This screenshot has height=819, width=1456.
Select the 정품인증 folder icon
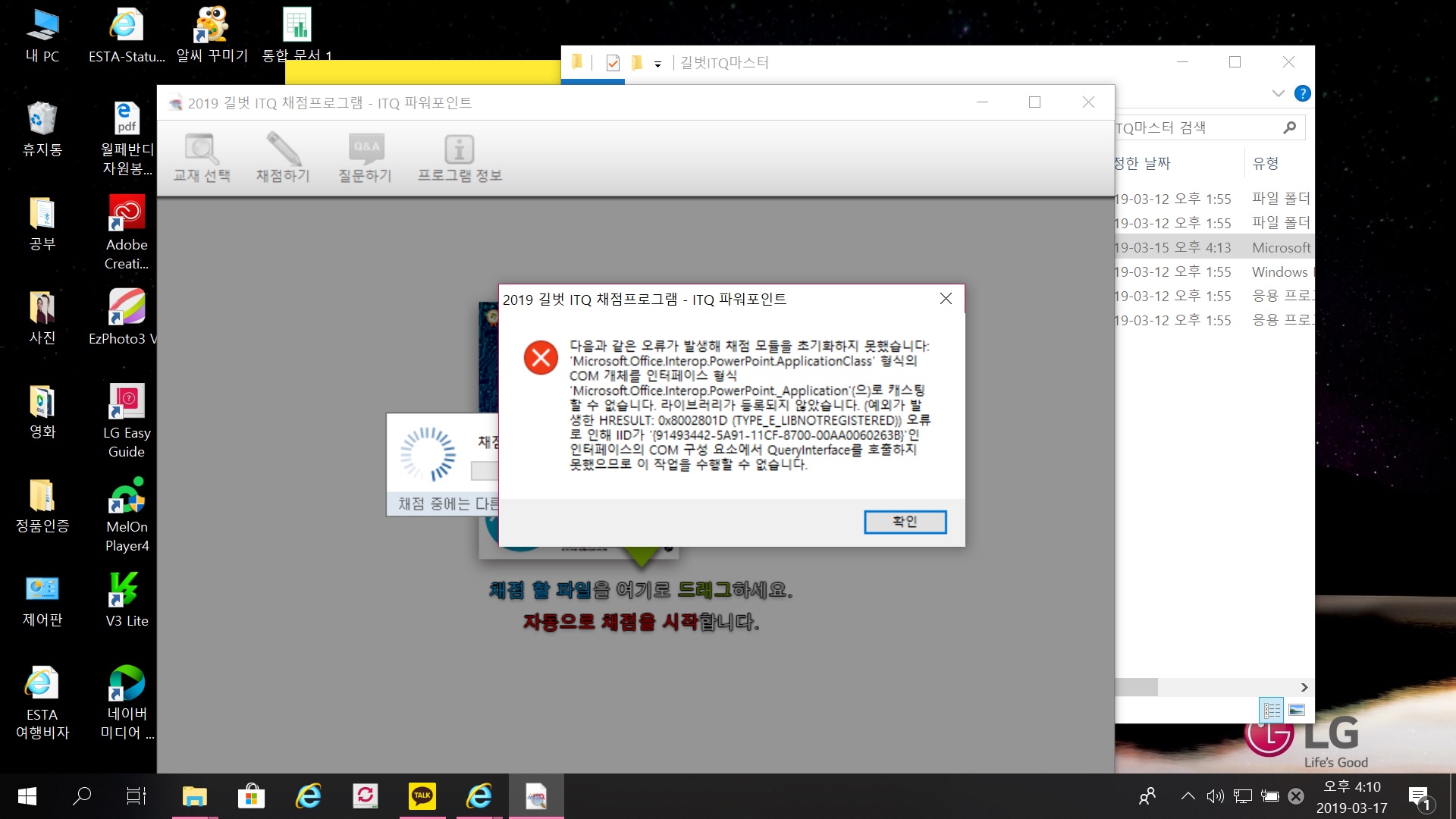coord(42,505)
